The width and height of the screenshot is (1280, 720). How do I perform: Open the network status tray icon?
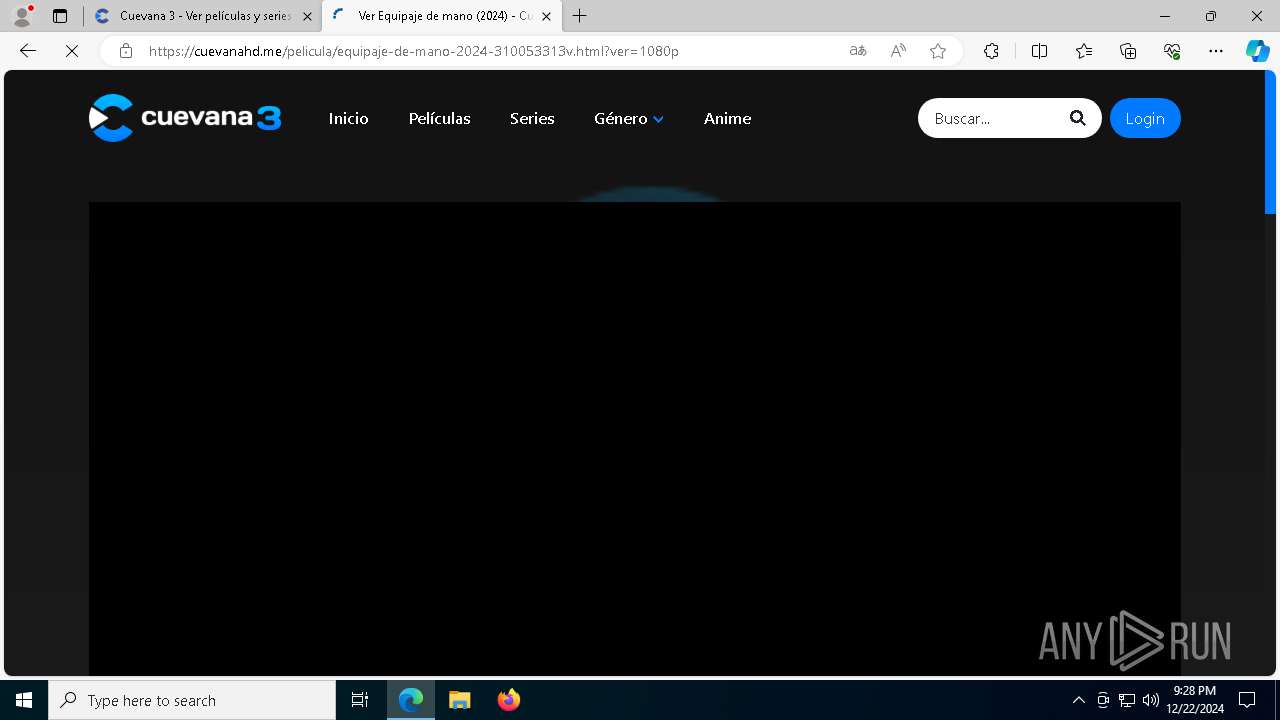[1127, 700]
